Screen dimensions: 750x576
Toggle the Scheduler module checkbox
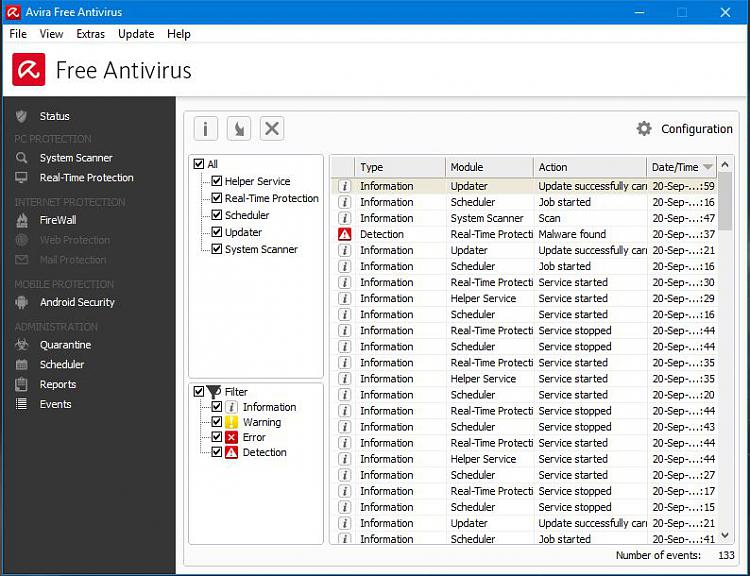pos(217,215)
